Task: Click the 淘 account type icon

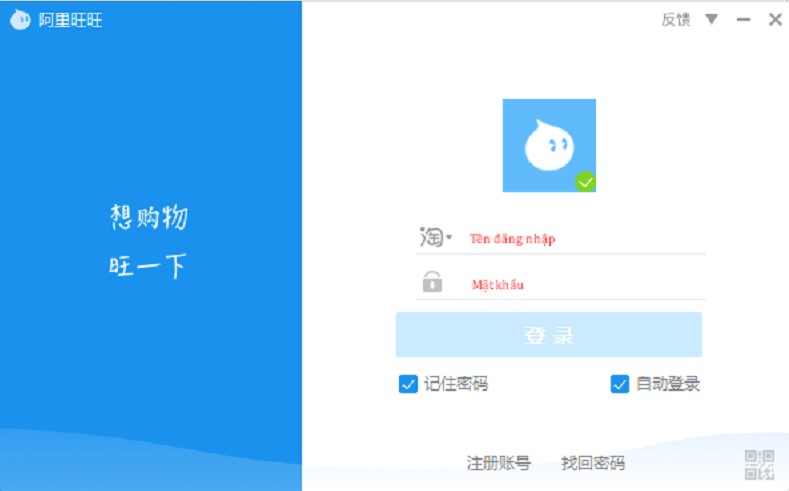Action: click(431, 238)
